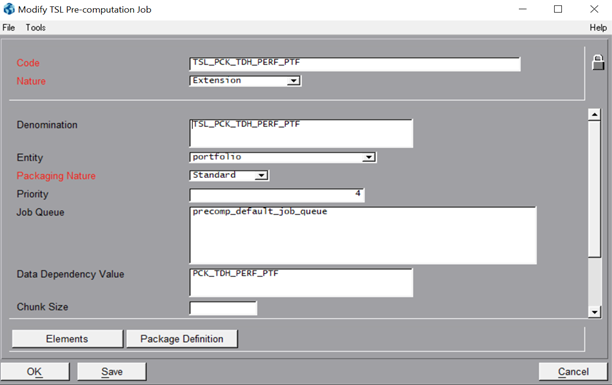The height and width of the screenshot is (385, 612).
Task: Click the Entity label
Action: coord(30,158)
